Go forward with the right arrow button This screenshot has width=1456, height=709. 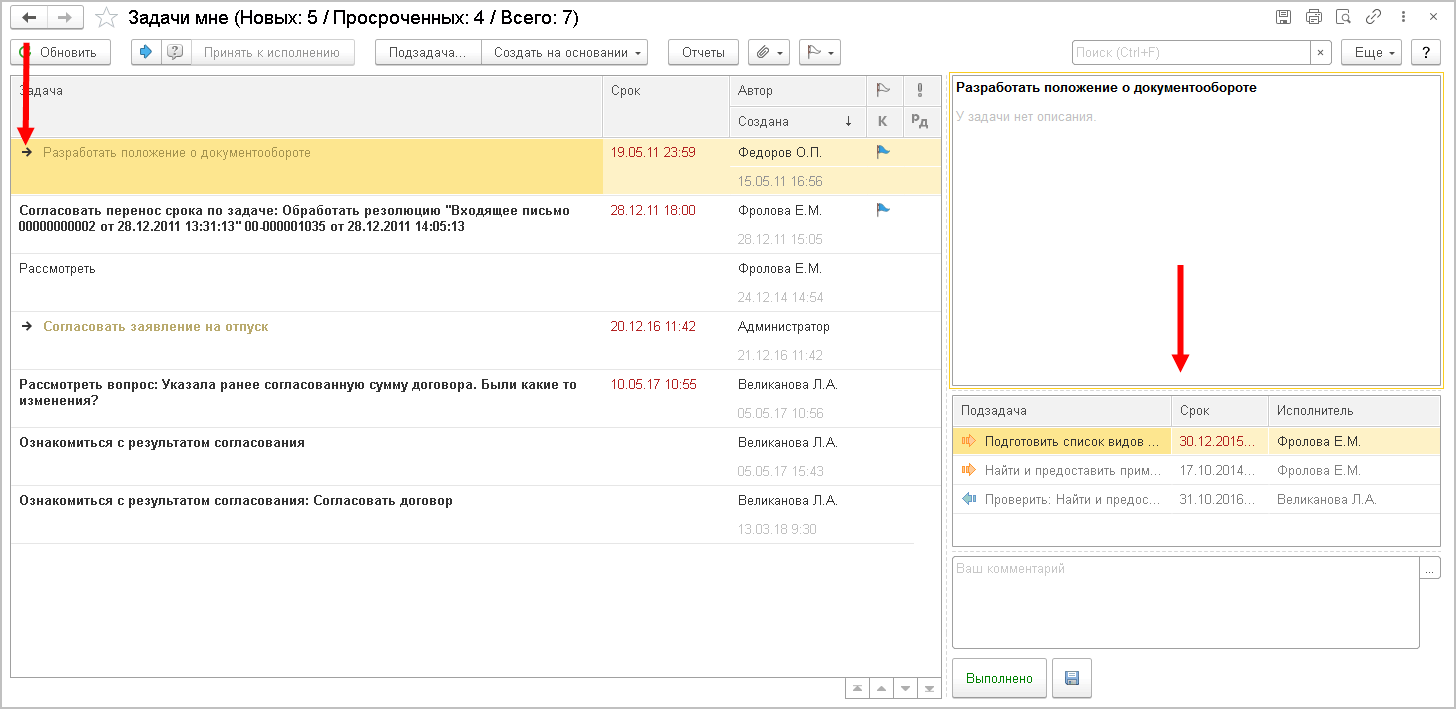pos(65,17)
